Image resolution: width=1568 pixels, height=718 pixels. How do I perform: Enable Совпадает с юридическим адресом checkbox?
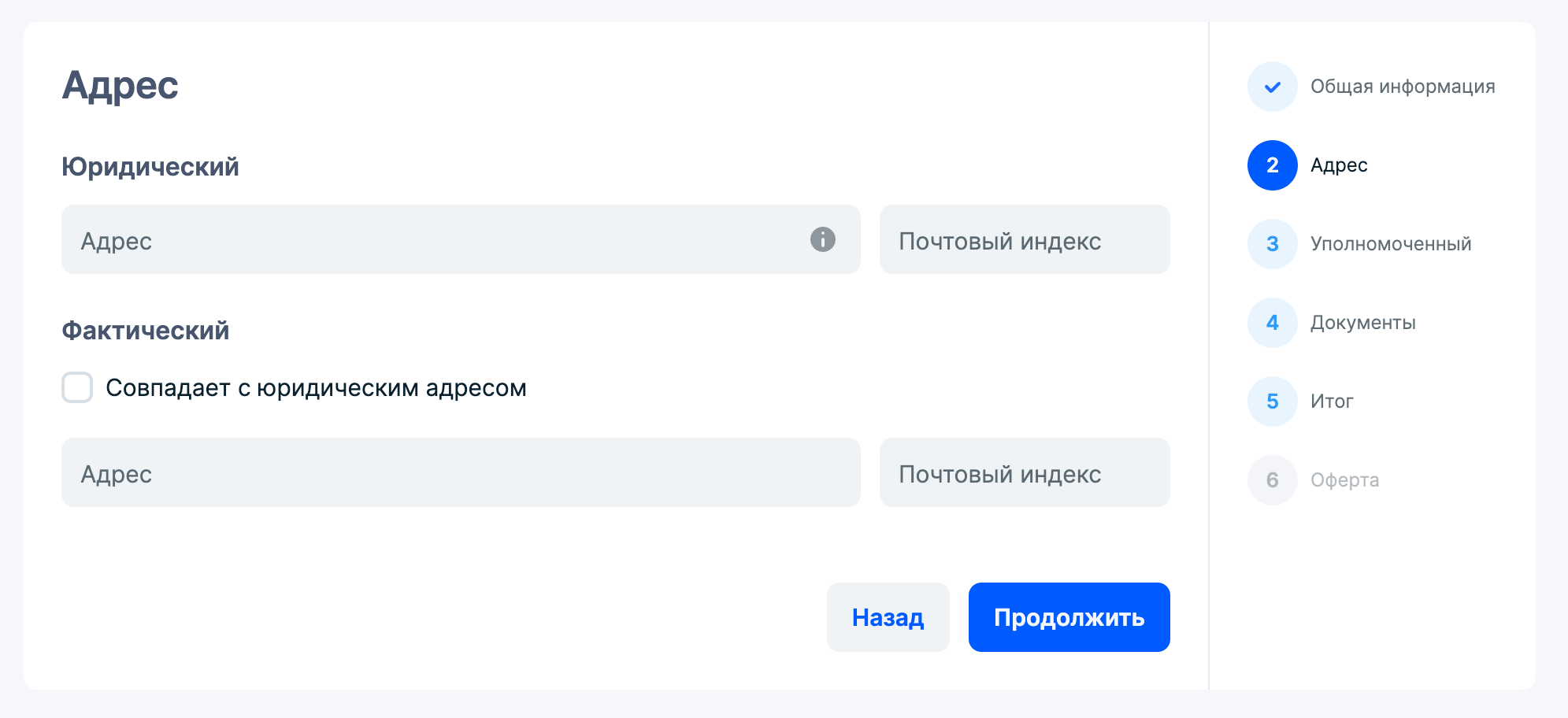pos(77,387)
